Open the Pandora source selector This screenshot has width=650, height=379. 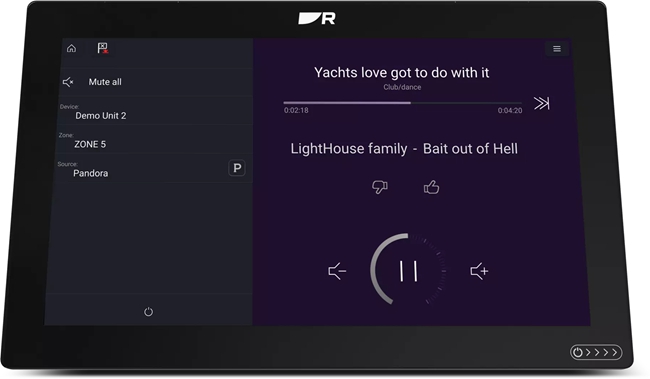pos(154,169)
